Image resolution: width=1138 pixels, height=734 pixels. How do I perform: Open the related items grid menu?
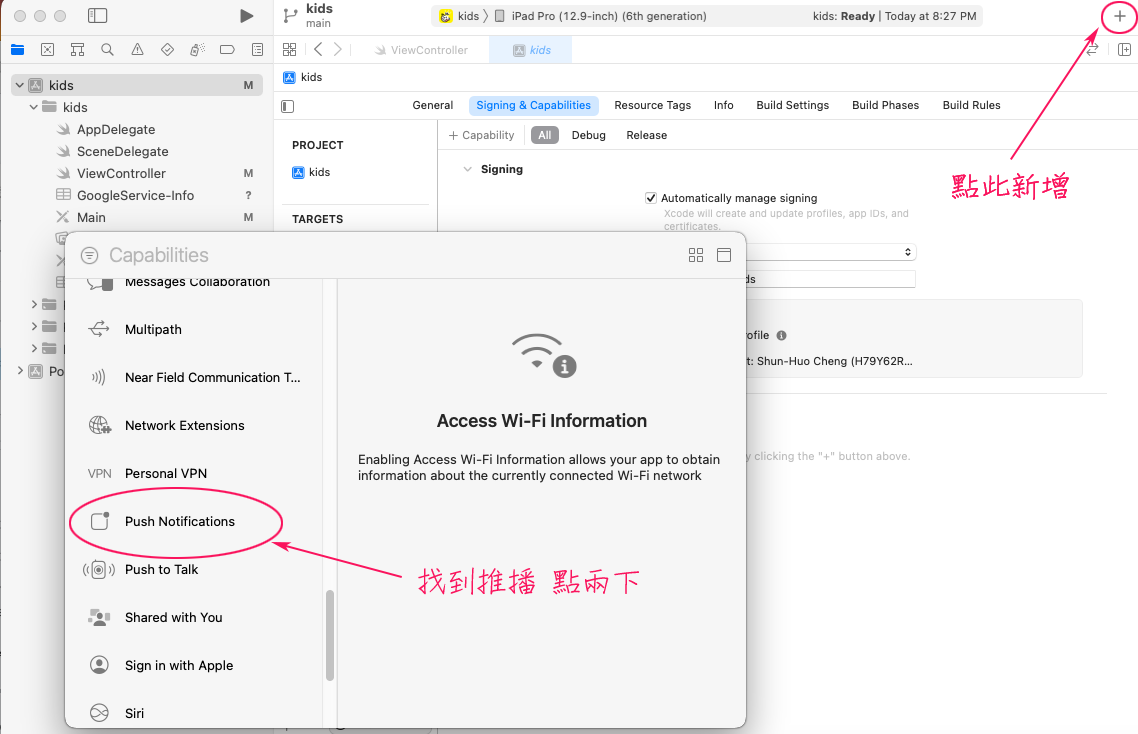(x=290, y=49)
